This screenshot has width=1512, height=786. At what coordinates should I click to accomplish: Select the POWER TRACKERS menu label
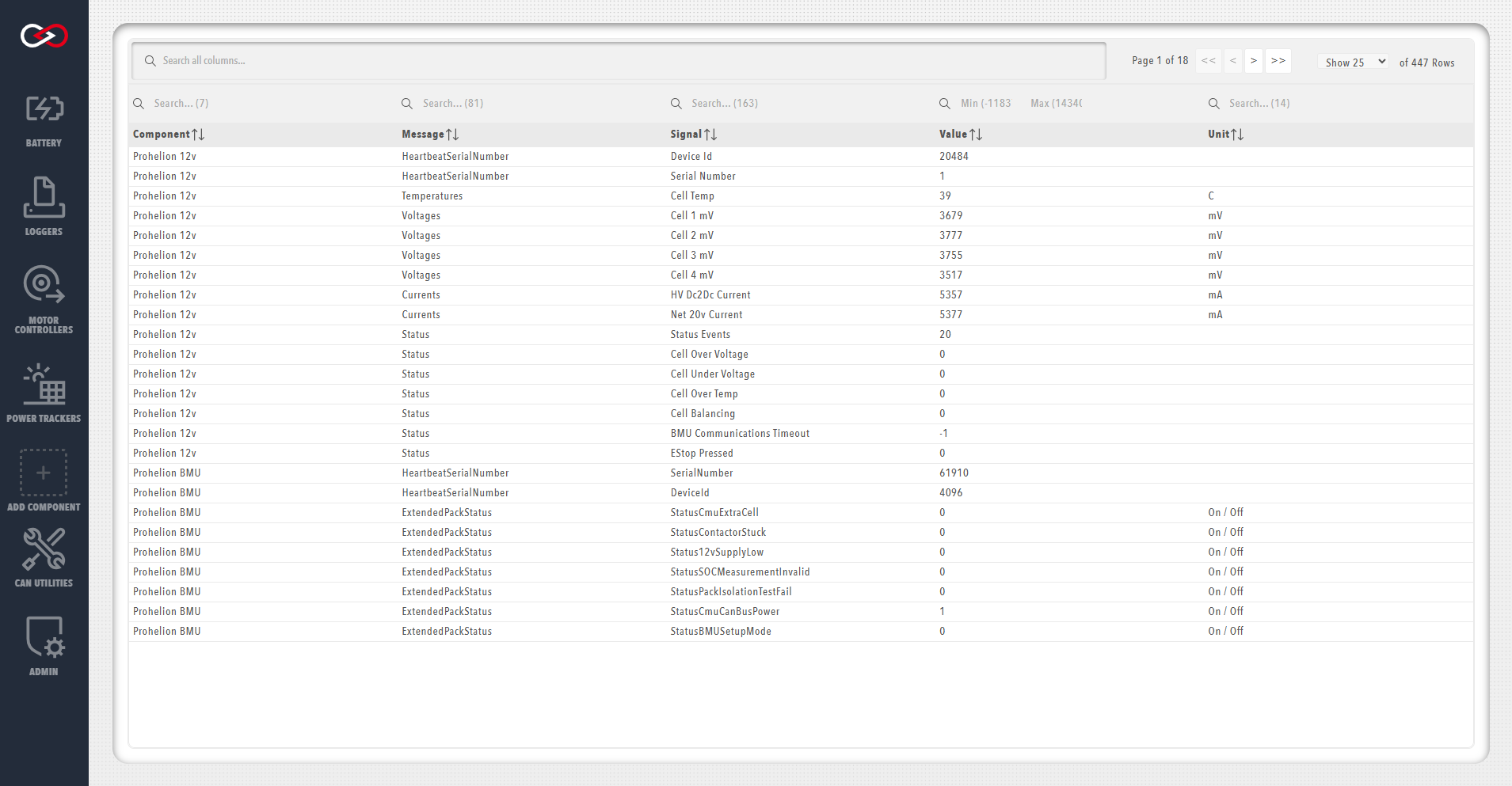(x=44, y=419)
